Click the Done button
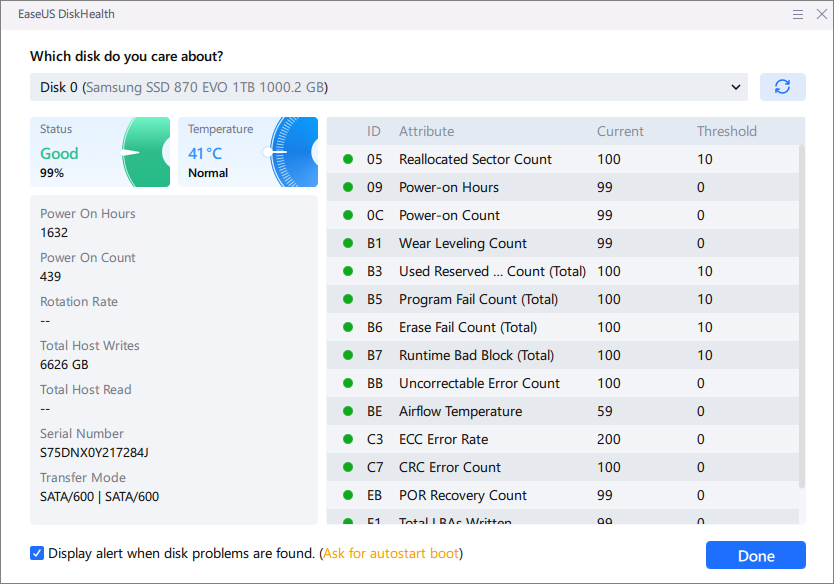This screenshot has height=584, width=834. pos(755,555)
